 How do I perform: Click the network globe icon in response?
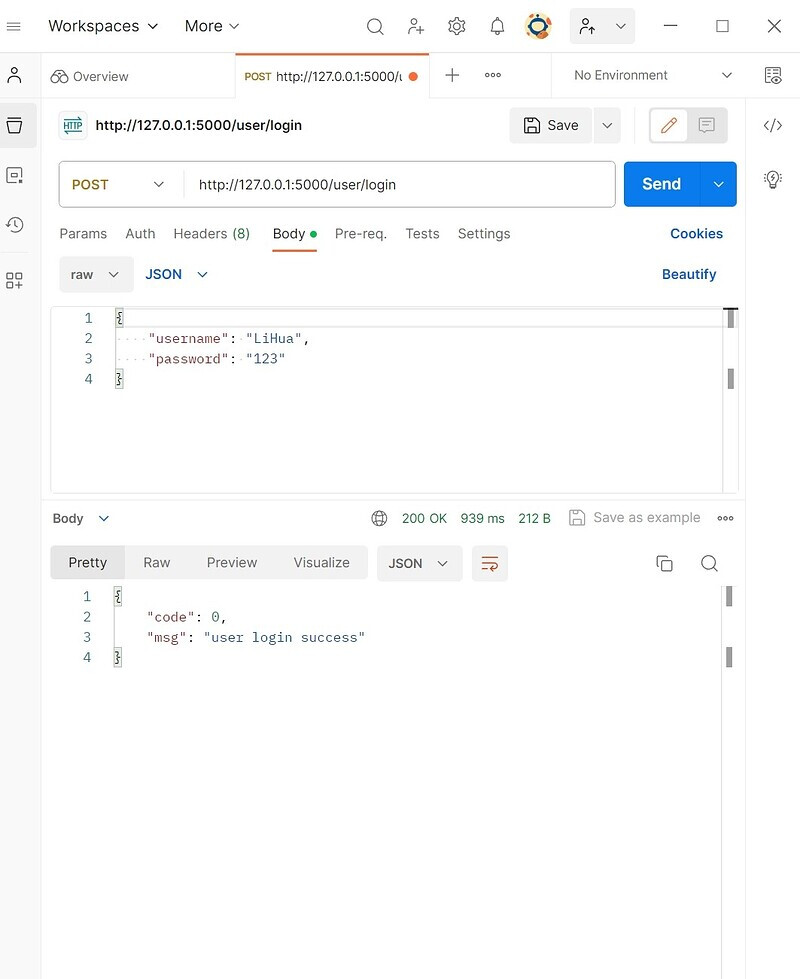pos(379,518)
